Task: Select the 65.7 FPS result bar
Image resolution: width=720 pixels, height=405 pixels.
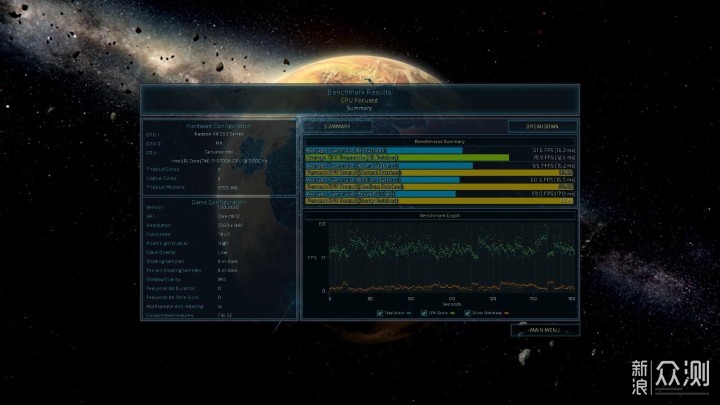Action: coord(388,165)
